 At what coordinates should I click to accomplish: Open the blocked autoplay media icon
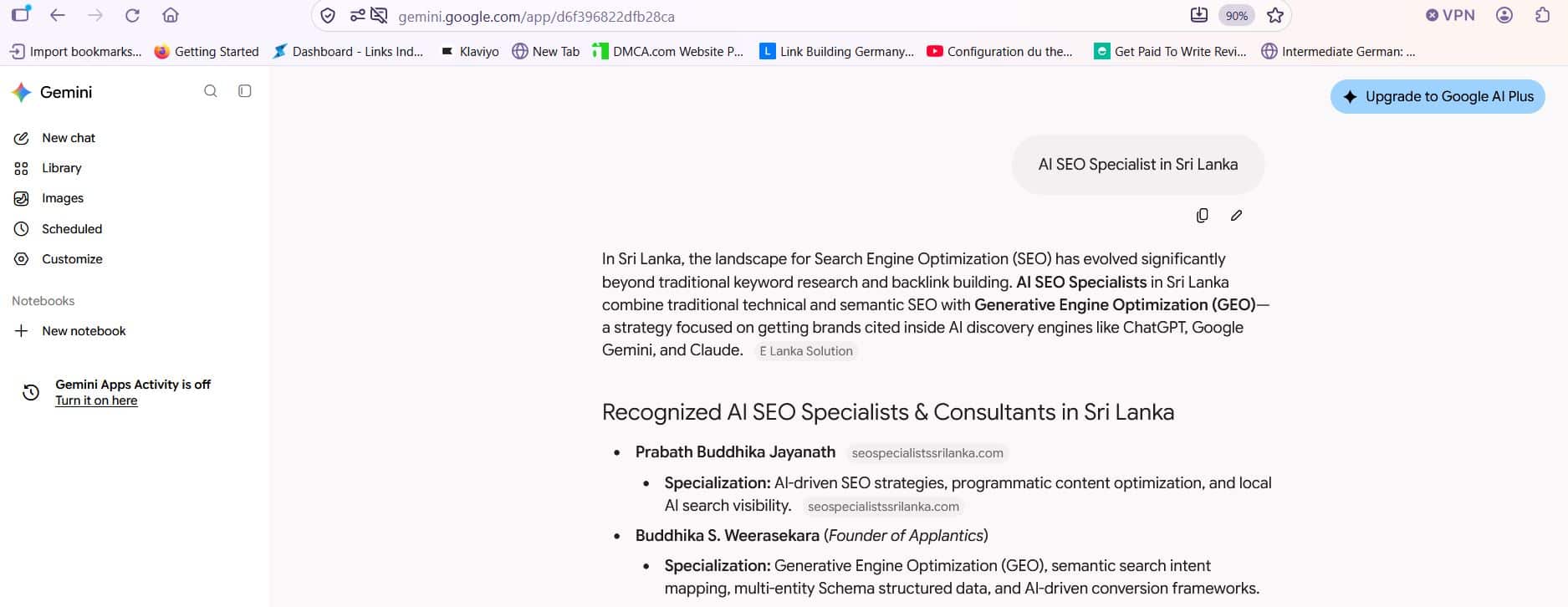(x=380, y=16)
